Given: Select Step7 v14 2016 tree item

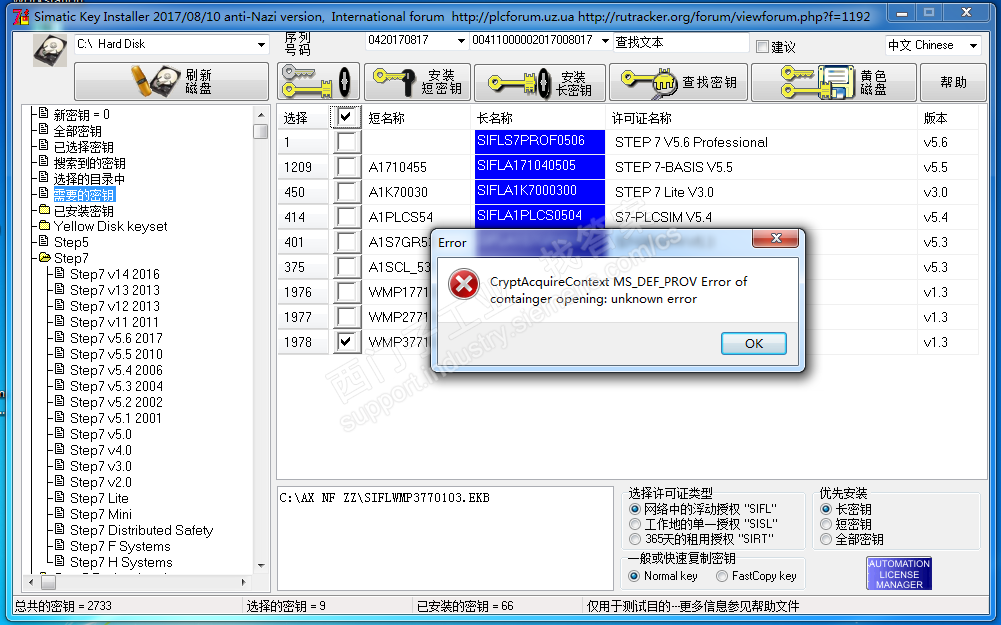Looking at the screenshot, I should point(115,274).
